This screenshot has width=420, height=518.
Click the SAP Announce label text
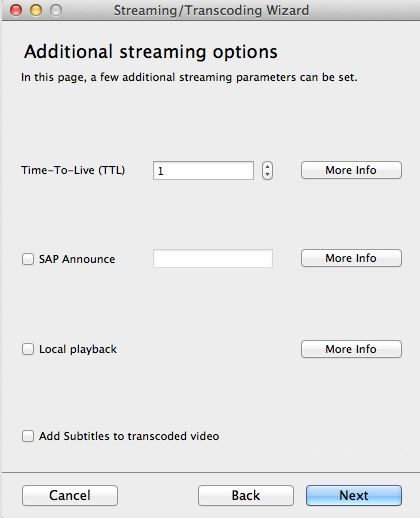[77, 259]
